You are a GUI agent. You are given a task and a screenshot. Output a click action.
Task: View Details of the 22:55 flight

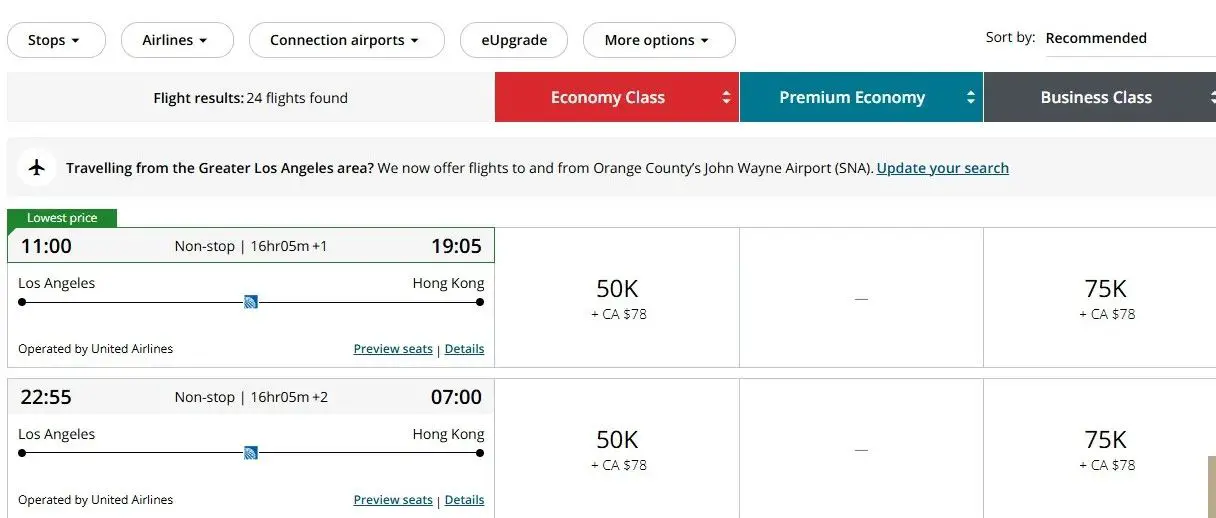pos(464,500)
